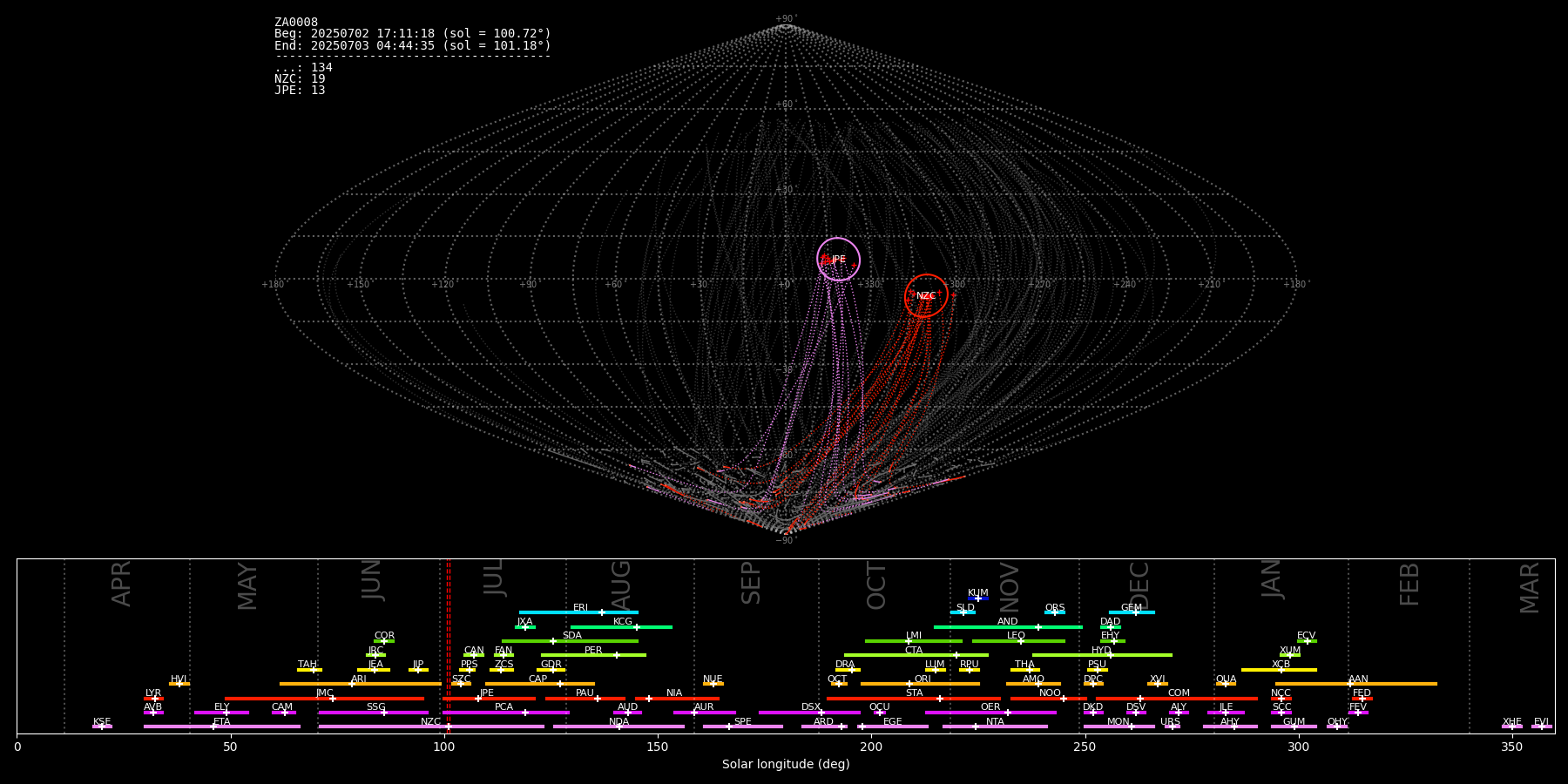Viewport: 1568px width, 784px height.
Task: Click the ORS label in timeline
Action: (1055, 608)
